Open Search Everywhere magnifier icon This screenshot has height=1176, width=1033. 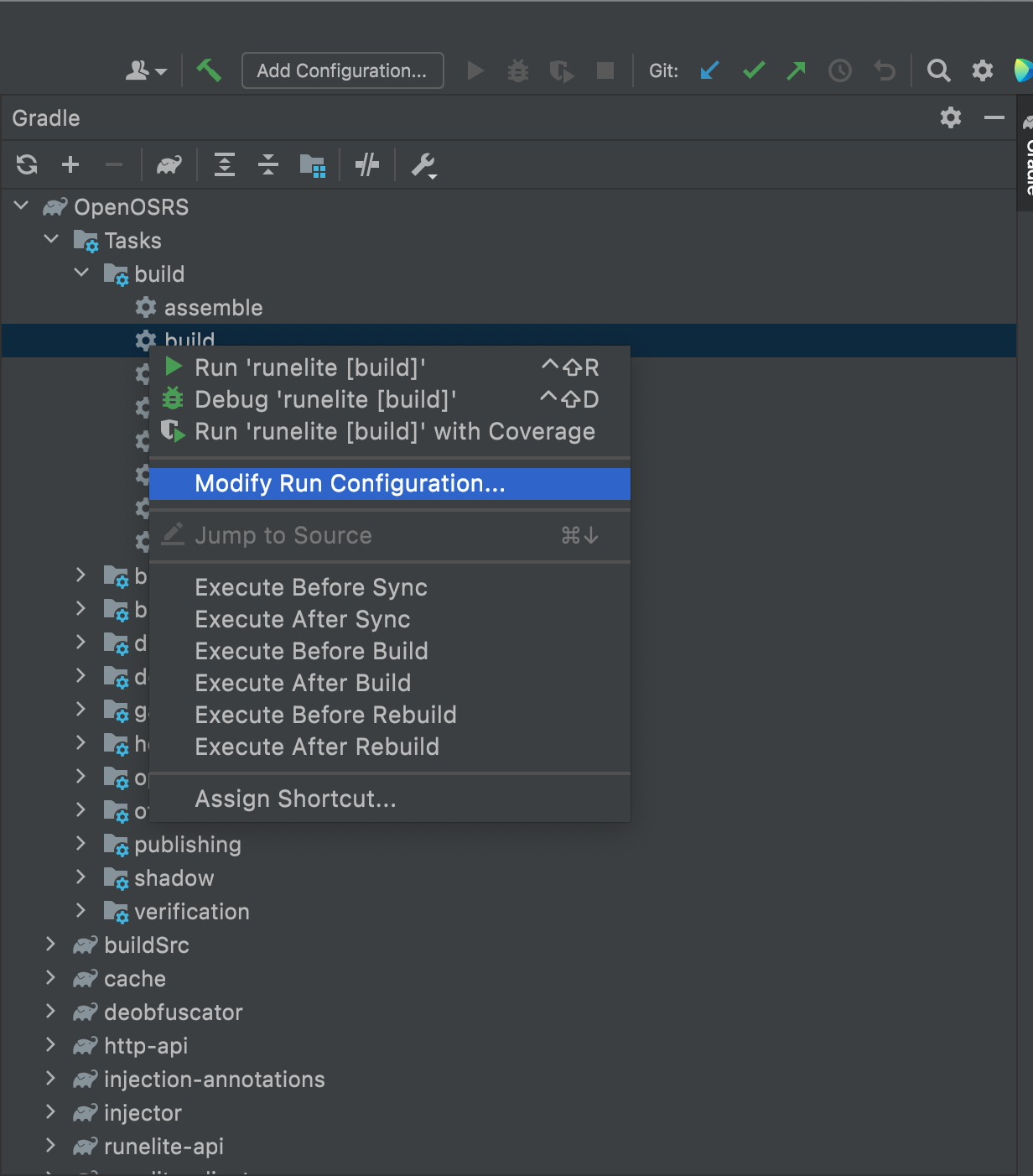pos(938,70)
